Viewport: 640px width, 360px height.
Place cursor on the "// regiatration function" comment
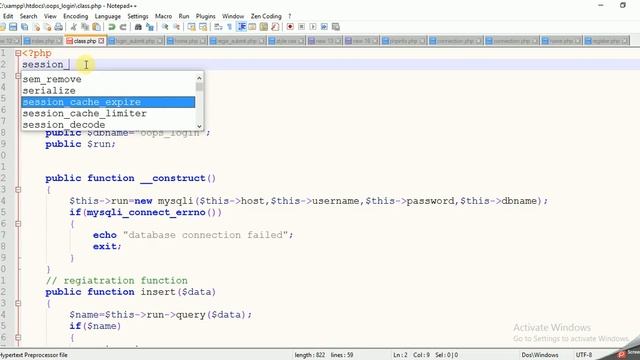pyautogui.click(x=117, y=280)
